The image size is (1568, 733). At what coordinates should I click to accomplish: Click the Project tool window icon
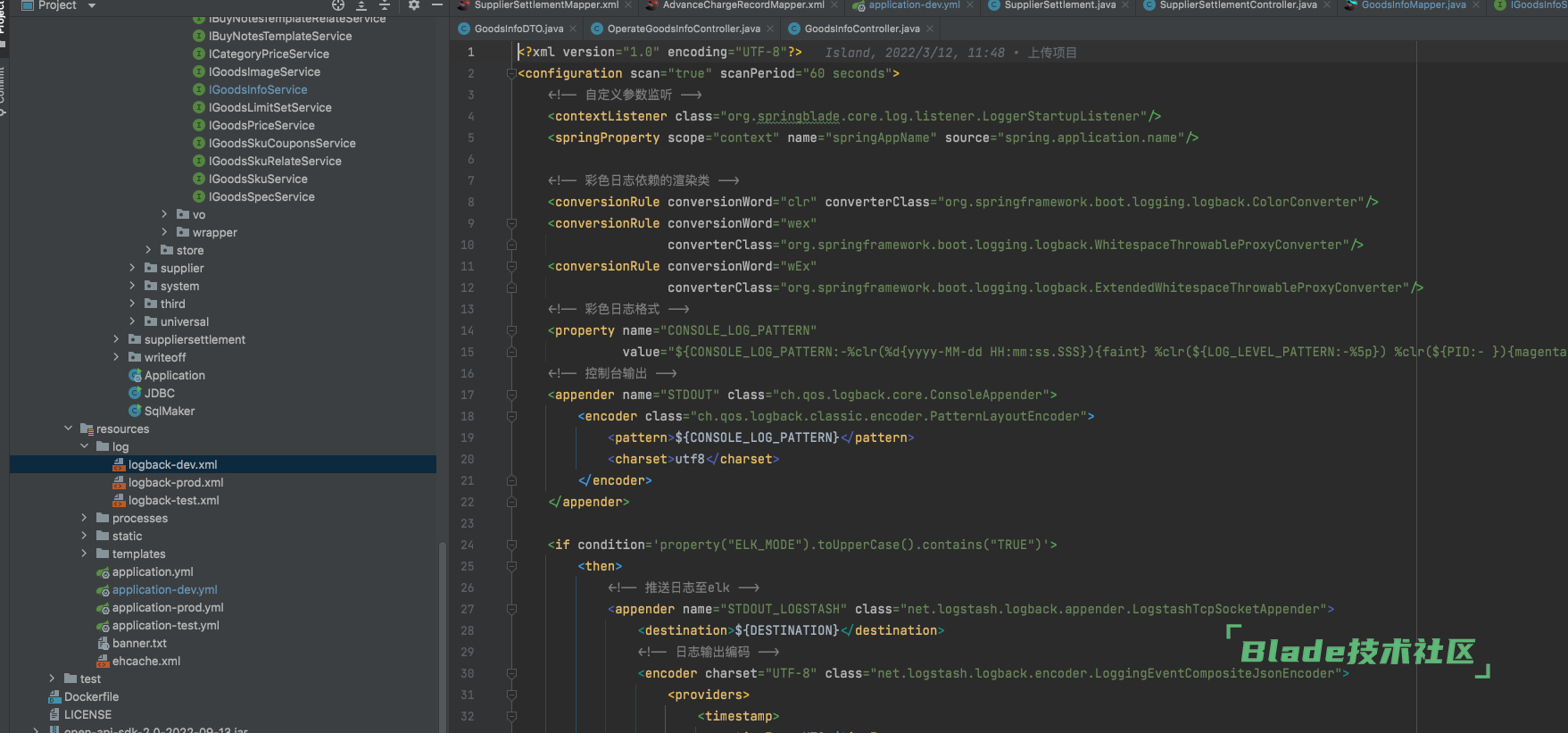point(28,5)
